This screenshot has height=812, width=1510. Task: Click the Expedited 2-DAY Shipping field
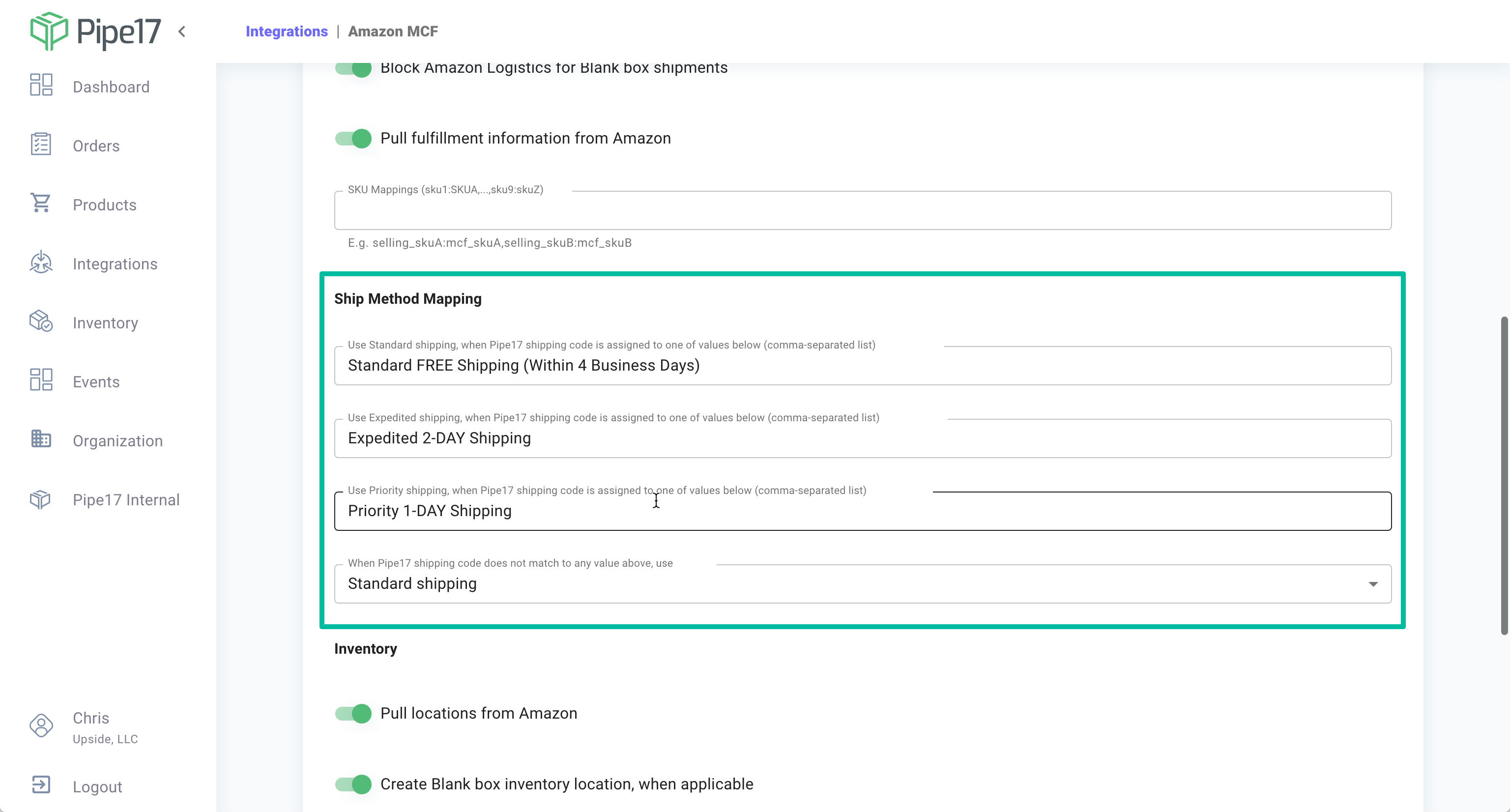coord(863,438)
